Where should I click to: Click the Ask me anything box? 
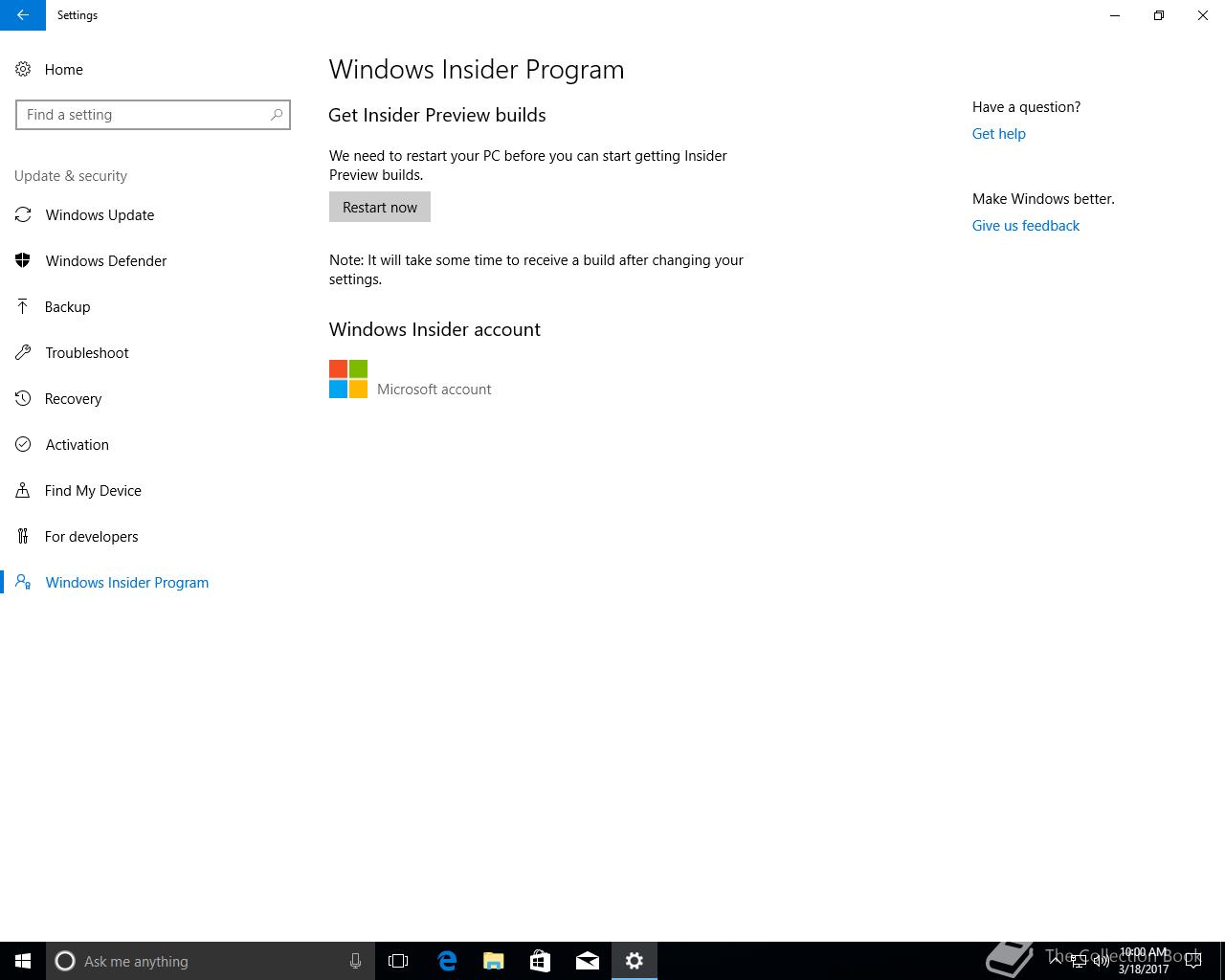pos(211,961)
